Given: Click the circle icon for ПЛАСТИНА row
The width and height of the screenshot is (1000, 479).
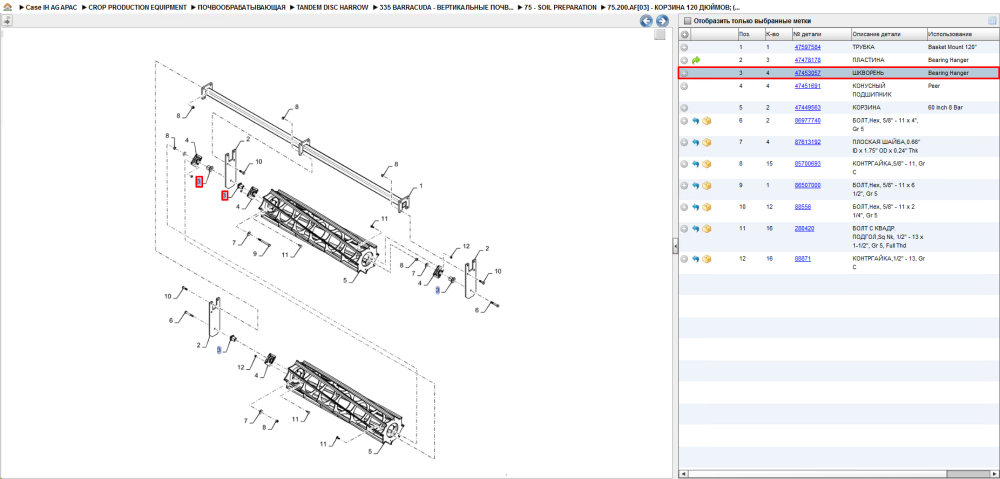Looking at the screenshot, I should [x=684, y=60].
